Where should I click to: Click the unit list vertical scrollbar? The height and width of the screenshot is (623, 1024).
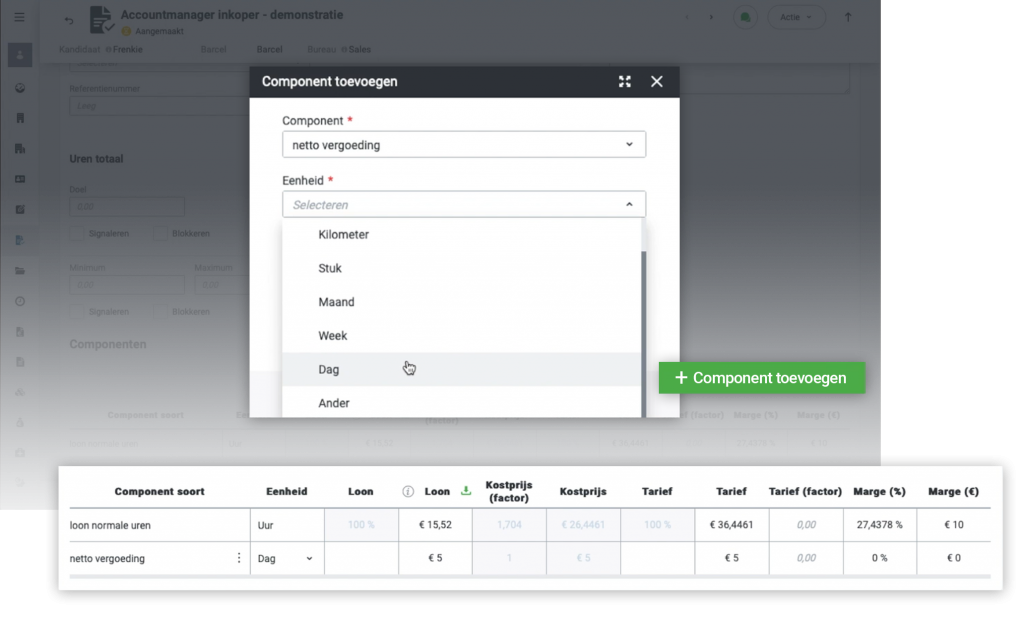pyautogui.click(x=643, y=333)
